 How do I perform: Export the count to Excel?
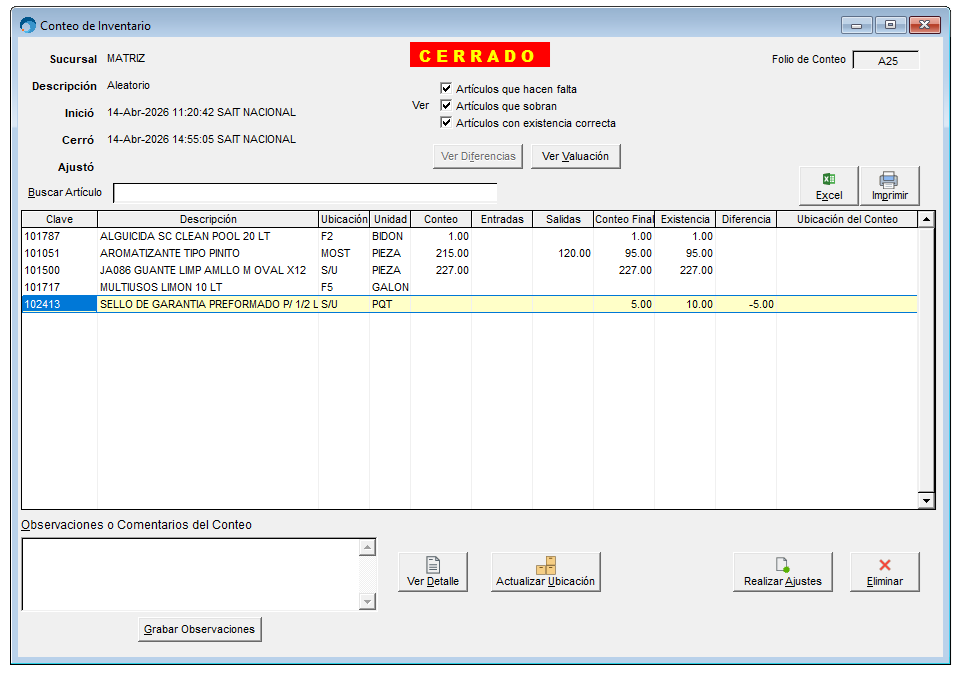click(828, 186)
